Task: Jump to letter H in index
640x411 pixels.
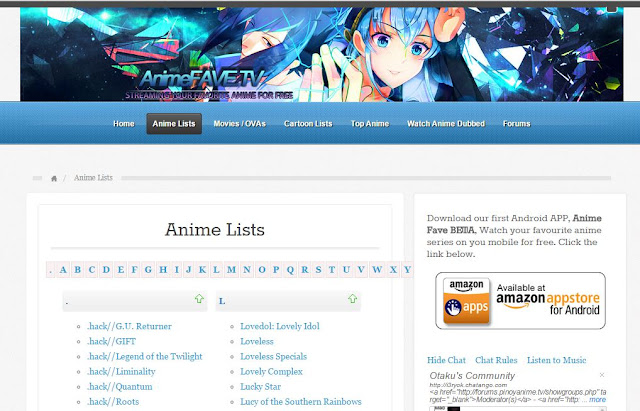Action: click(163, 270)
